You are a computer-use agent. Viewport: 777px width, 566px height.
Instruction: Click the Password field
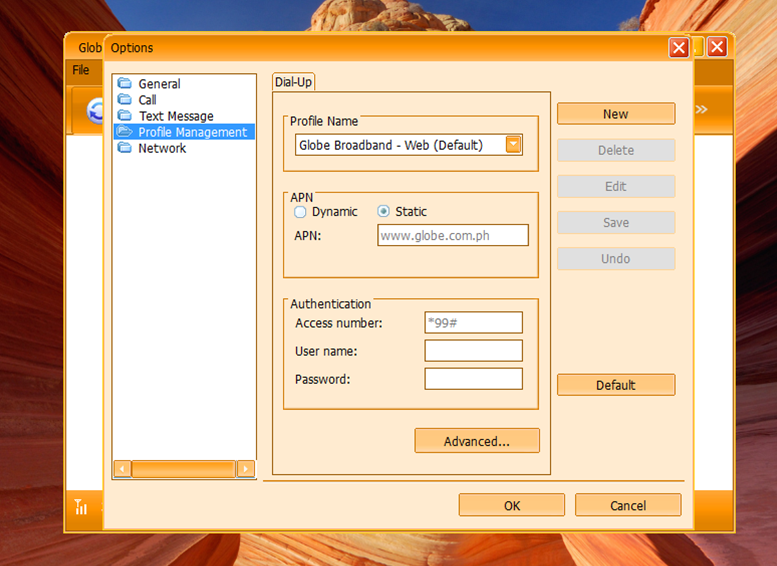473,379
